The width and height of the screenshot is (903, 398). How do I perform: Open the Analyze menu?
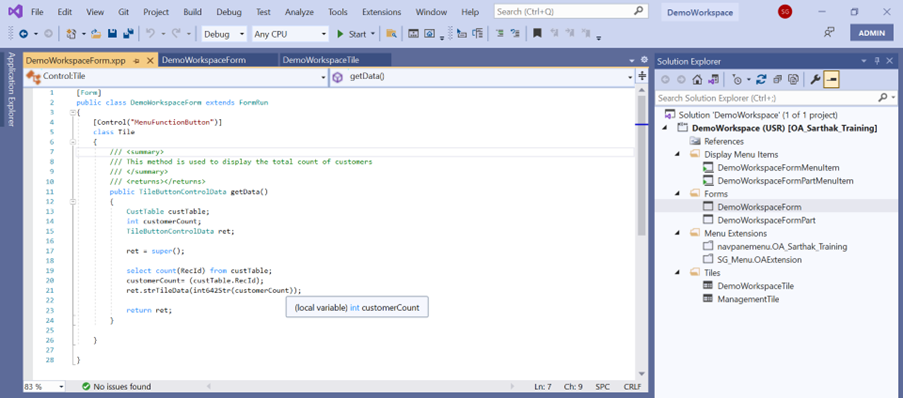click(x=299, y=12)
